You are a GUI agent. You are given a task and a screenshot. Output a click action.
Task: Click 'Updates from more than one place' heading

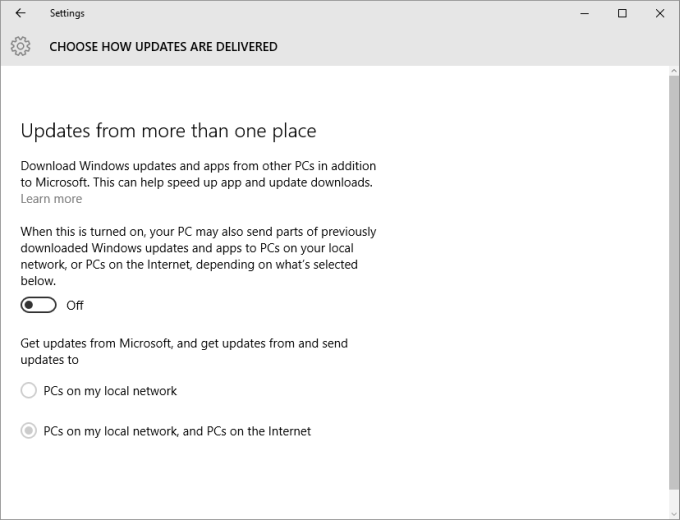(168, 131)
